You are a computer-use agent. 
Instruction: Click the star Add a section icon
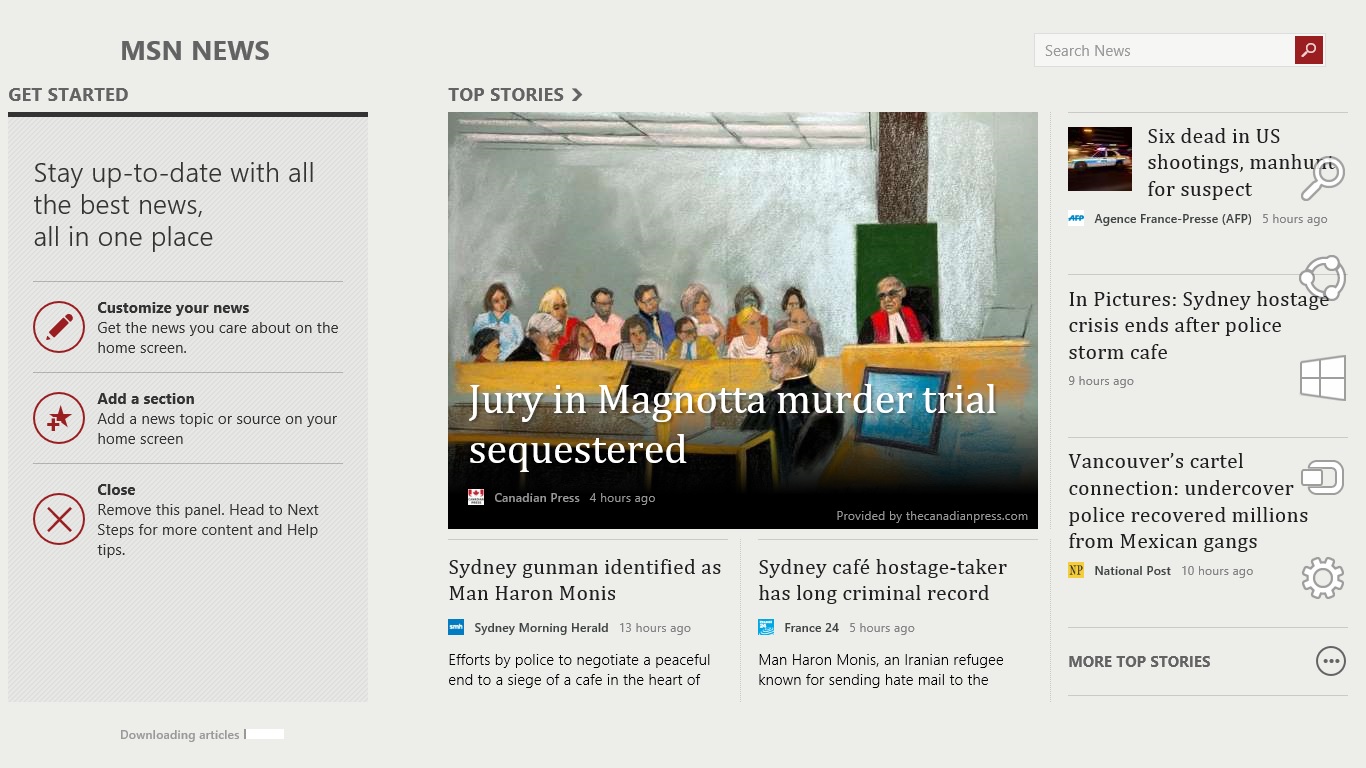(59, 418)
